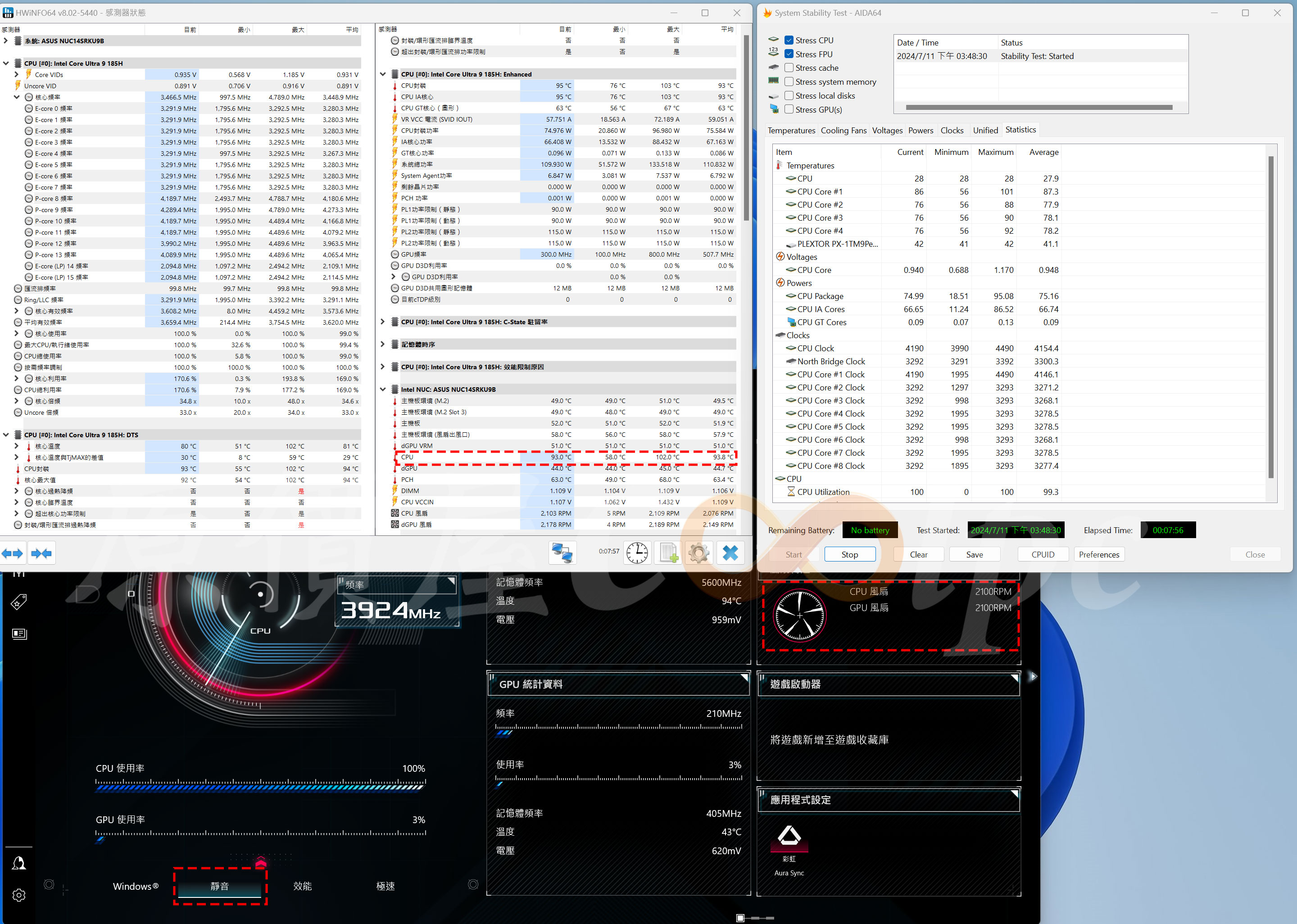This screenshot has height=924, width=1297.
Task: Expand 核心溫度 row in DTS section
Action: (16, 447)
